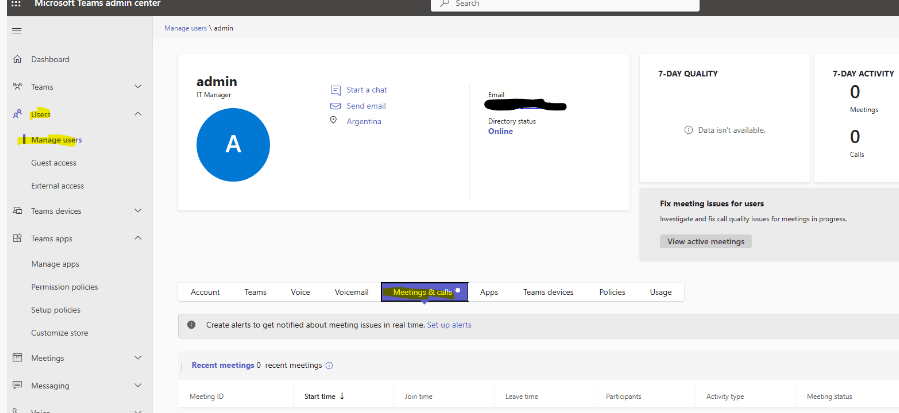This screenshot has width=899, height=413.
Task: Click the Data isn't available info icon
Action: (689, 130)
